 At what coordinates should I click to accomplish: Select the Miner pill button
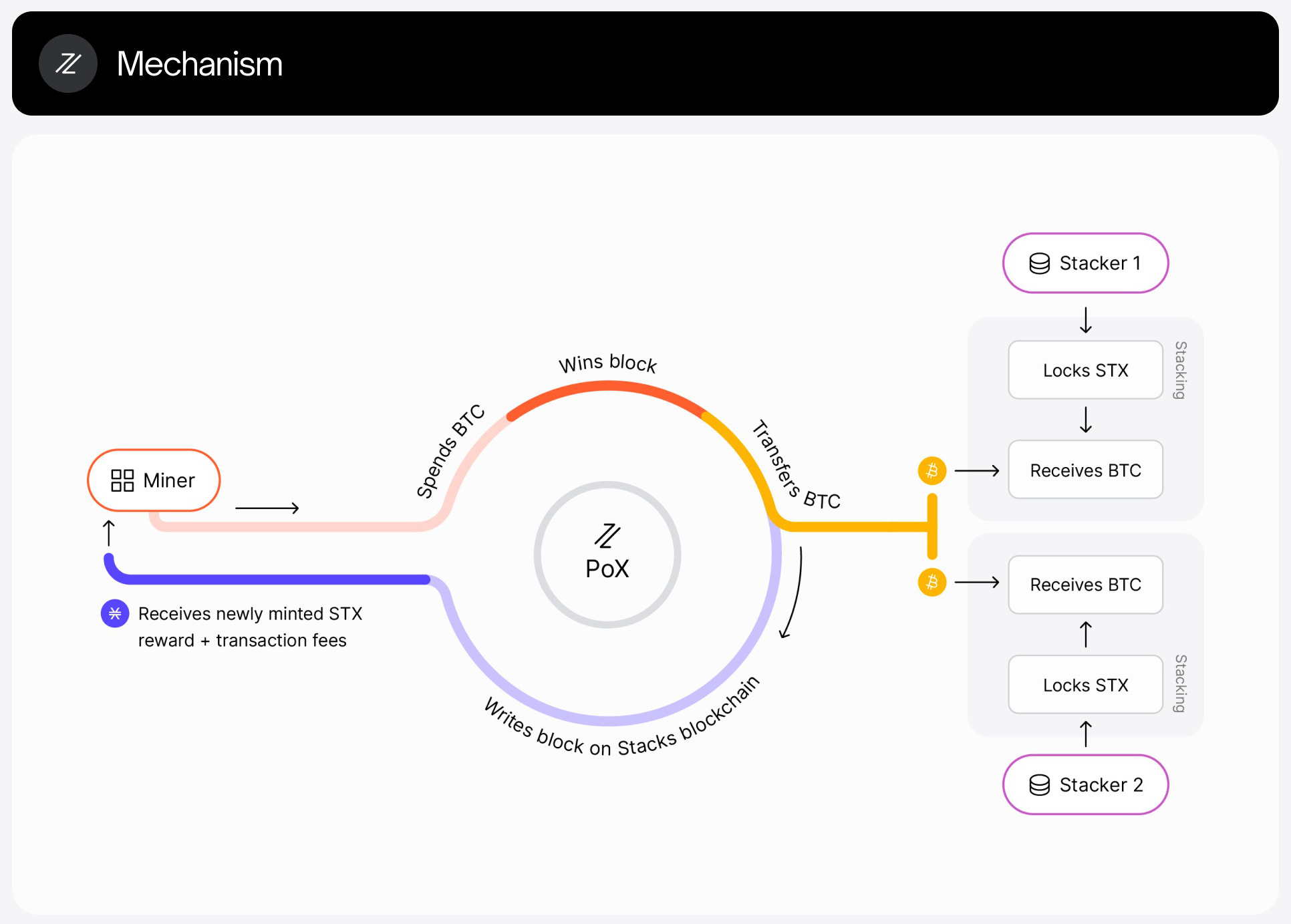pyautogui.click(x=154, y=480)
